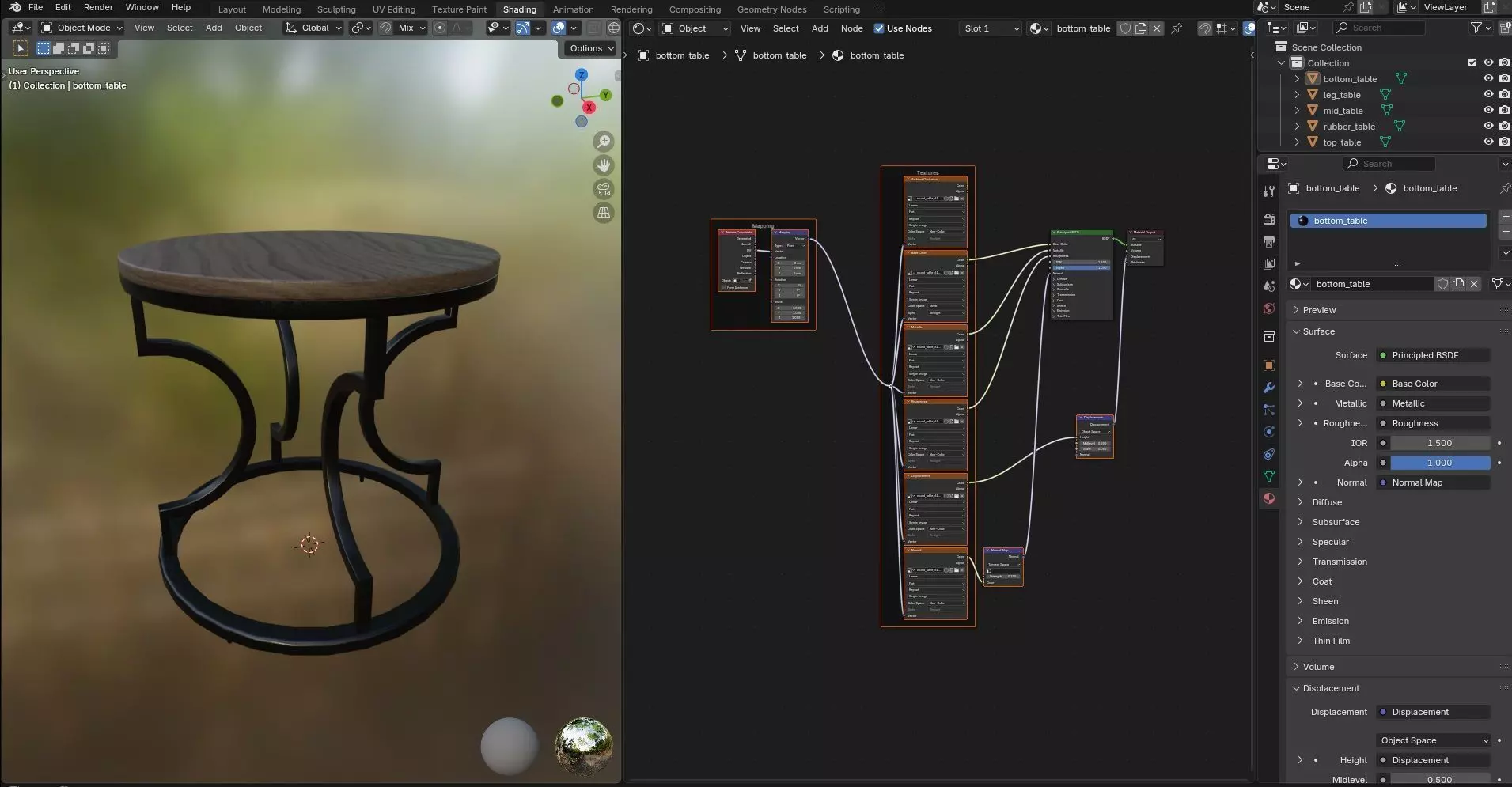The height and width of the screenshot is (787, 1512).
Task: Click the Z axis on the navigation gizmo
Action: 582,74
